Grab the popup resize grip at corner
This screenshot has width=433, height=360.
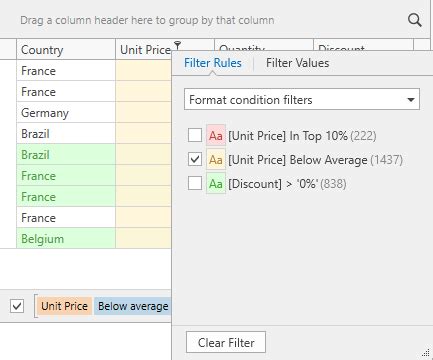pos(426,353)
